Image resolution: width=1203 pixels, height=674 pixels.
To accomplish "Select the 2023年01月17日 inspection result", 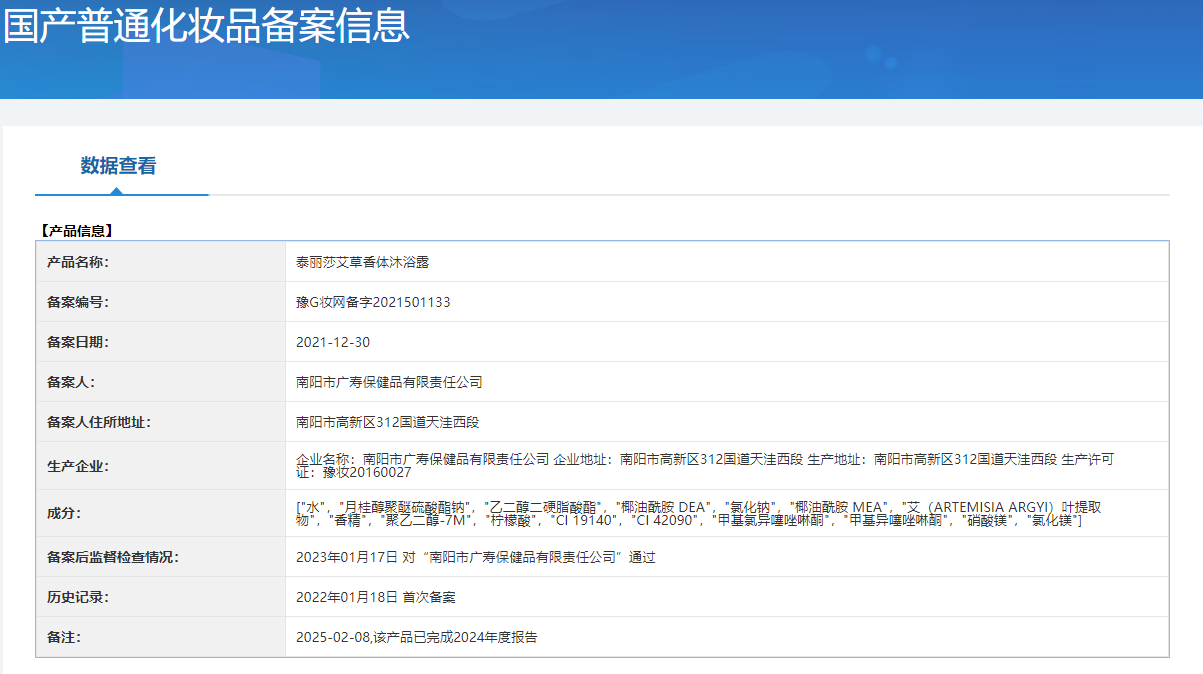I will [x=475, y=557].
